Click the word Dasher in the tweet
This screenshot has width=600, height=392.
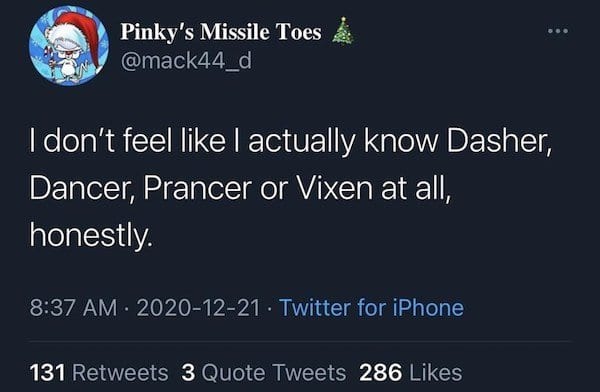click(499, 142)
